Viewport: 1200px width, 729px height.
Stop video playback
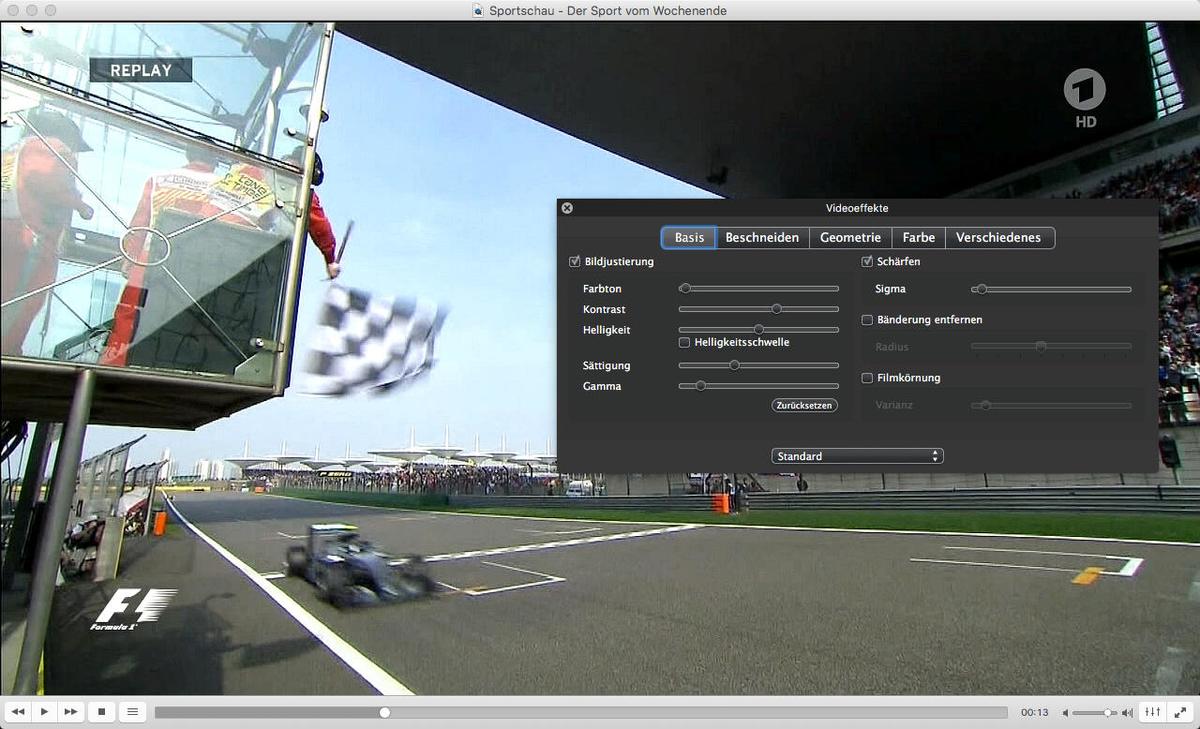(101, 712)
